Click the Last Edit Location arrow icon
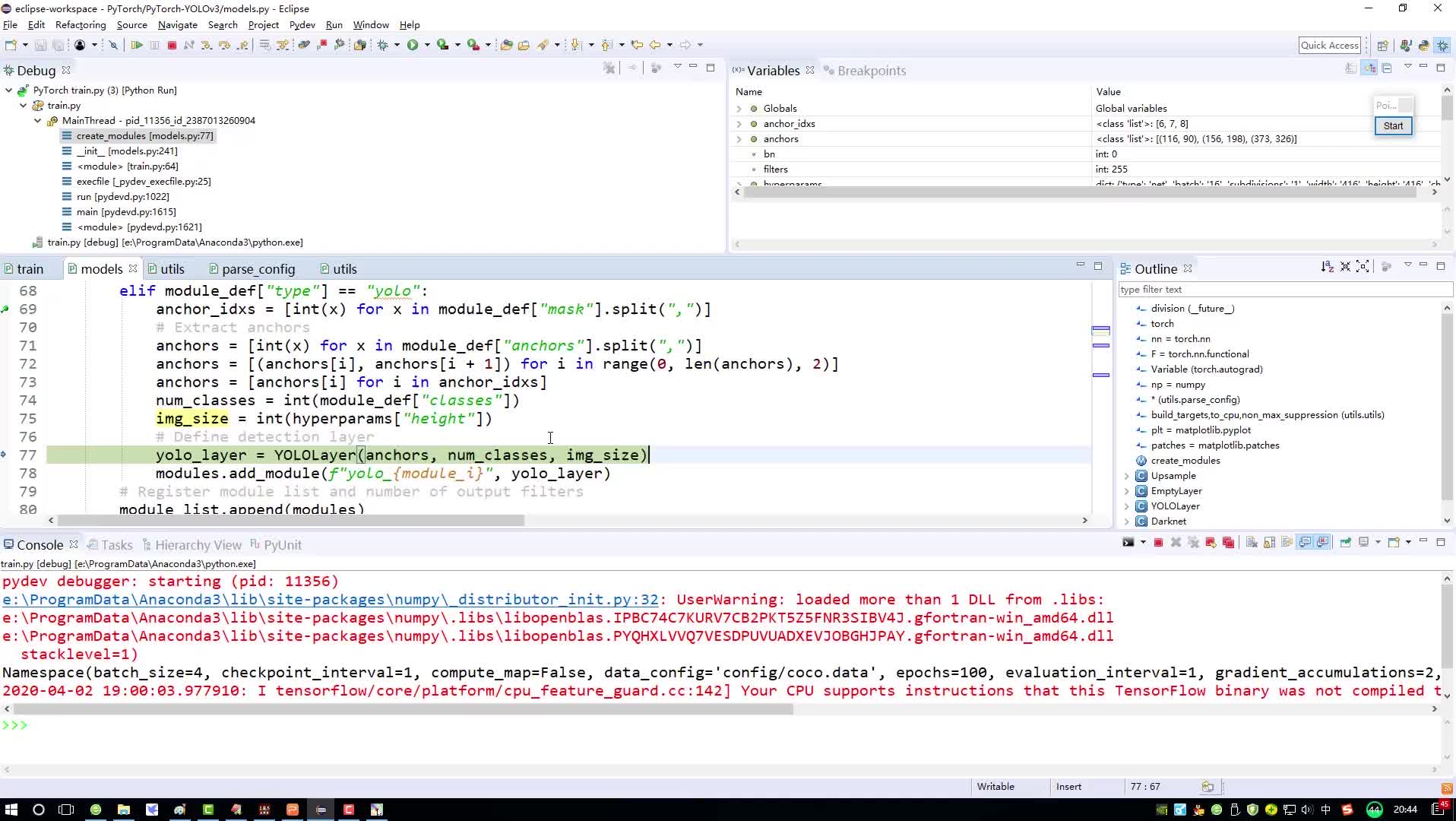The height and width of the screenshot is (821, 1456). pos(637,46)
